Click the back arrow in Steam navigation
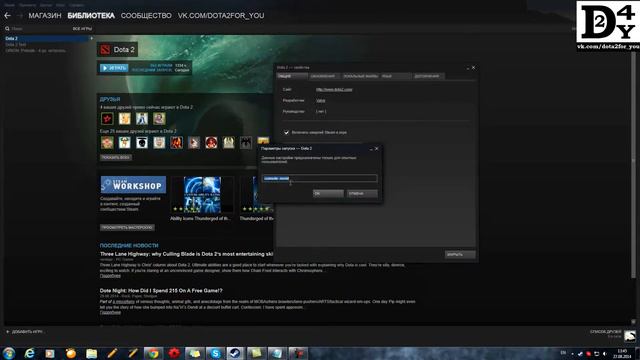640x360 pixels. [7, 16]
